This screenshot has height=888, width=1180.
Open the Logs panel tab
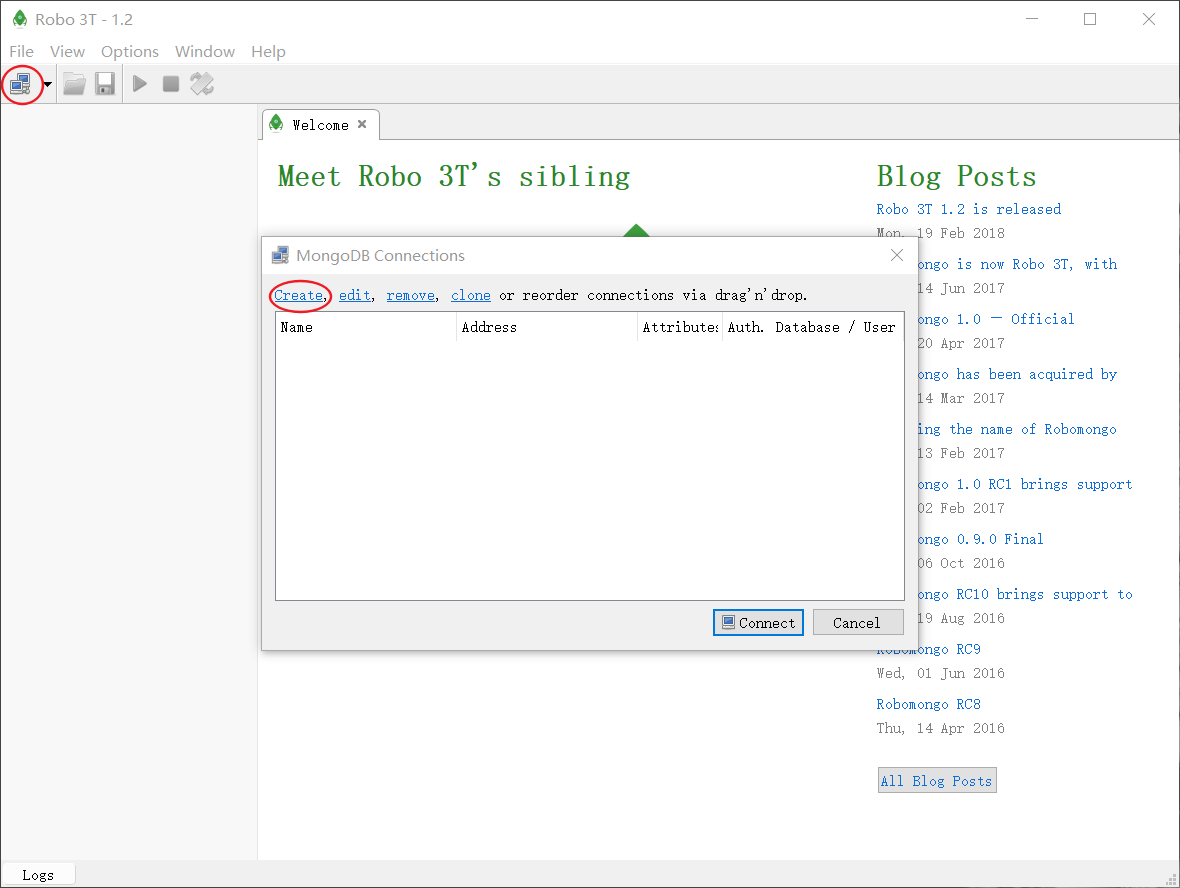click(x=38, y=874)
